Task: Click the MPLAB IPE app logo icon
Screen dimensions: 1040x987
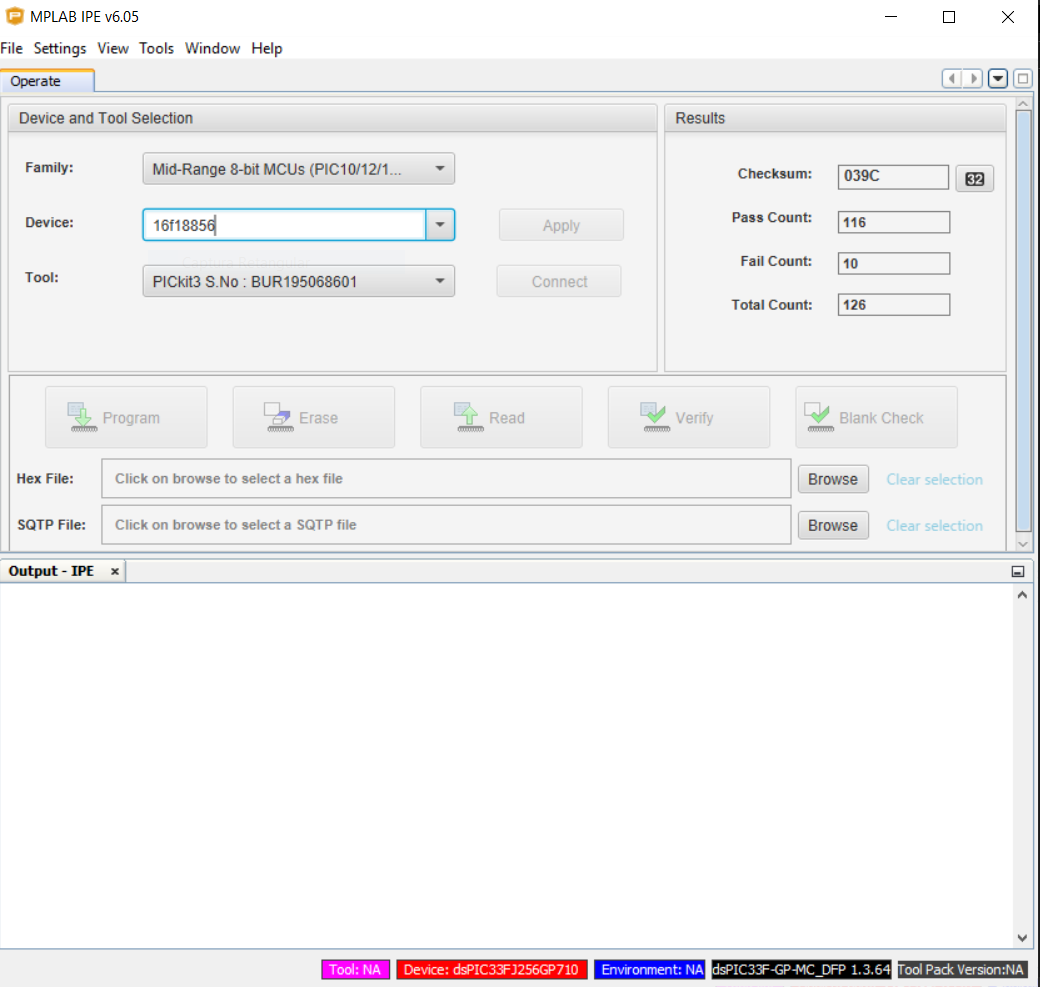Action: (x=14, y=16)
